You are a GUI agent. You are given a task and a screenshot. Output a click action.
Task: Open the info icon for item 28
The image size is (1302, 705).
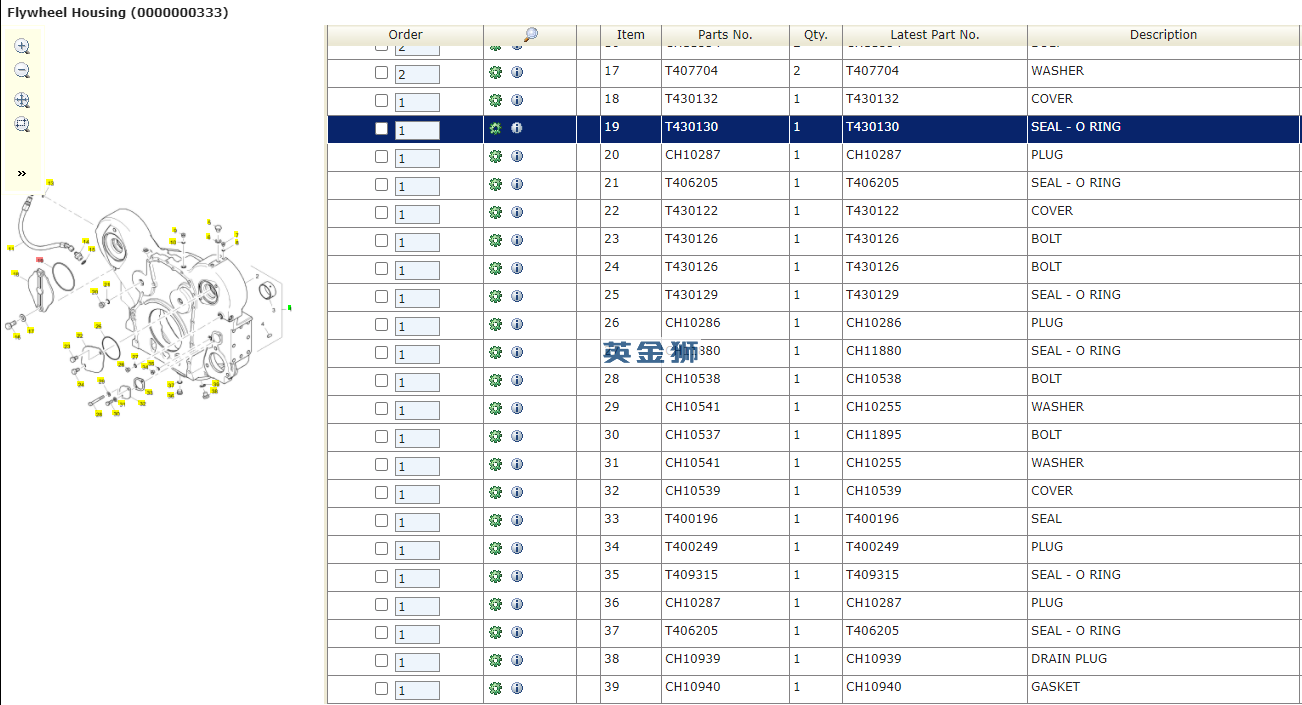tap(517, 380)
